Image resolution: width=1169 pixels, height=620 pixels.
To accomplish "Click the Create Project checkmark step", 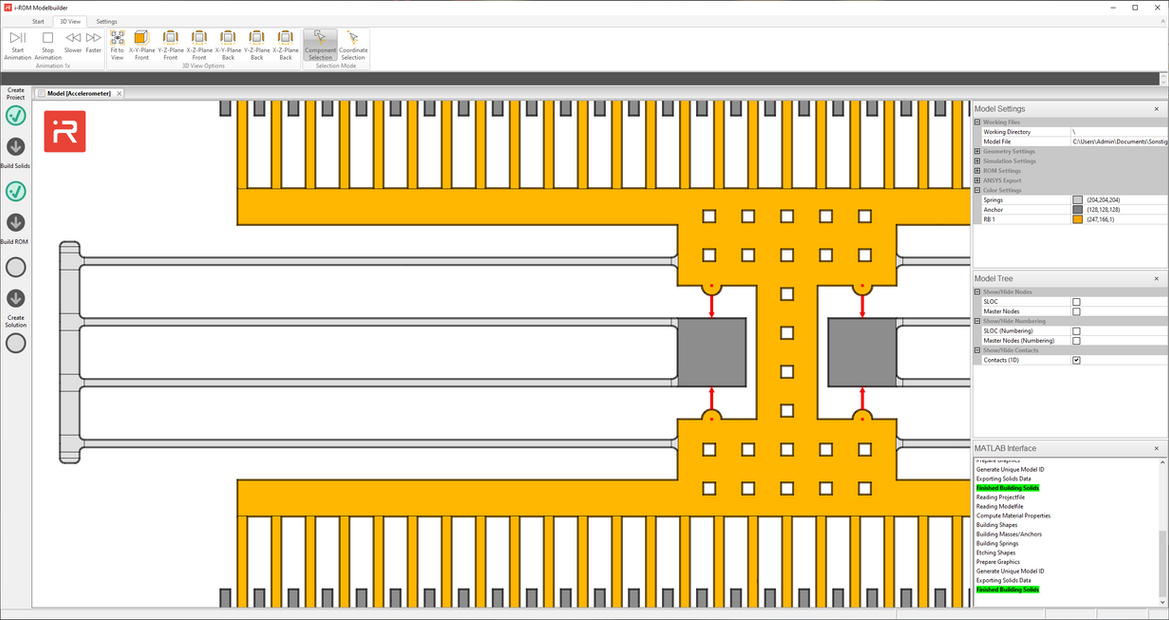I will coord(16,115).
